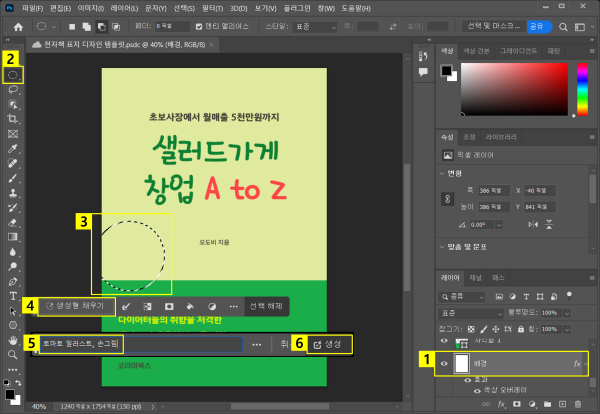Viewport: 600px width, 414px height.
Task: Select the Hand tool
Action: click(14, 340)
